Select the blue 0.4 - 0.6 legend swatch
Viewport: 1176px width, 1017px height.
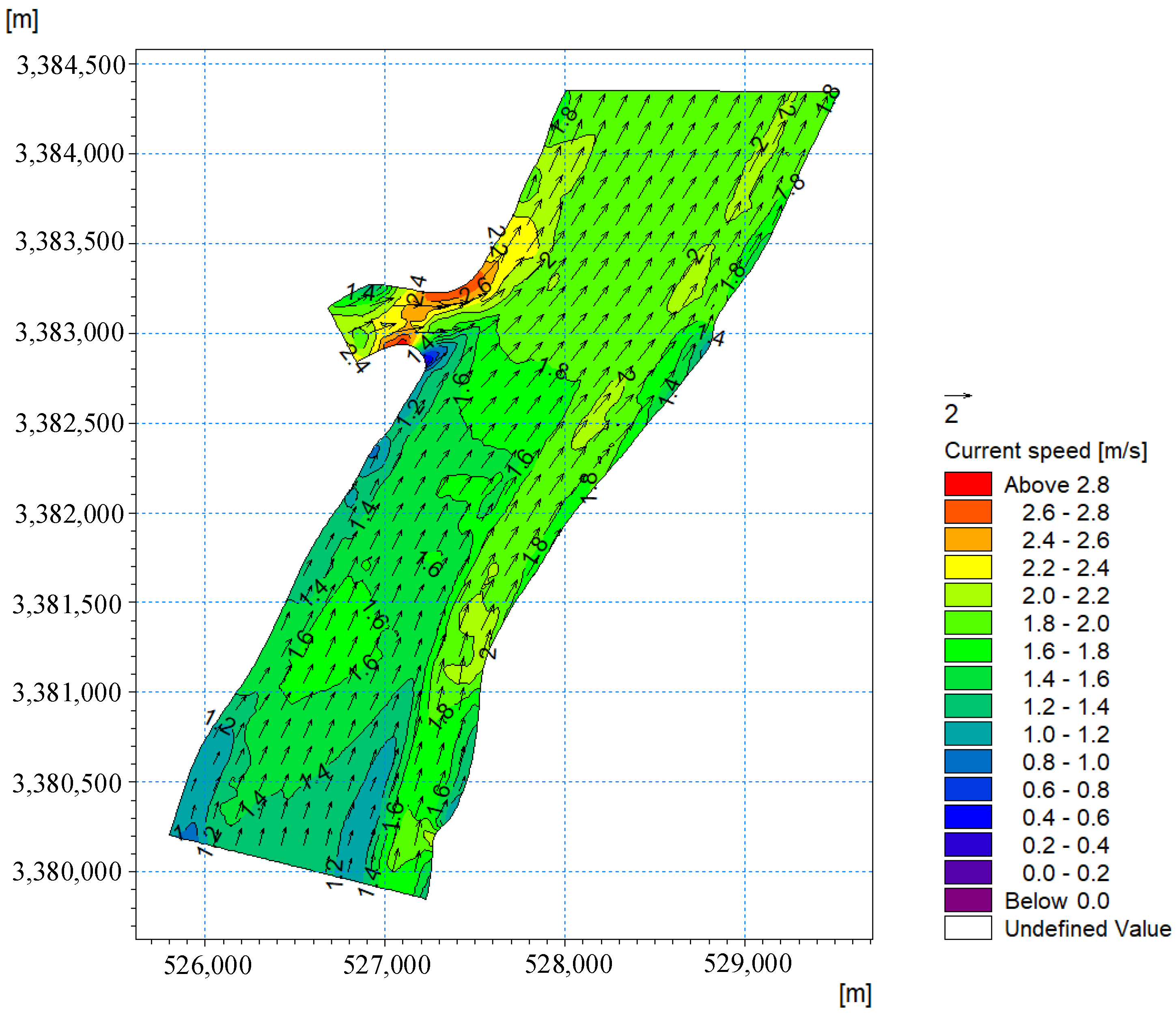pyautogui.click(x=968, y=817)
